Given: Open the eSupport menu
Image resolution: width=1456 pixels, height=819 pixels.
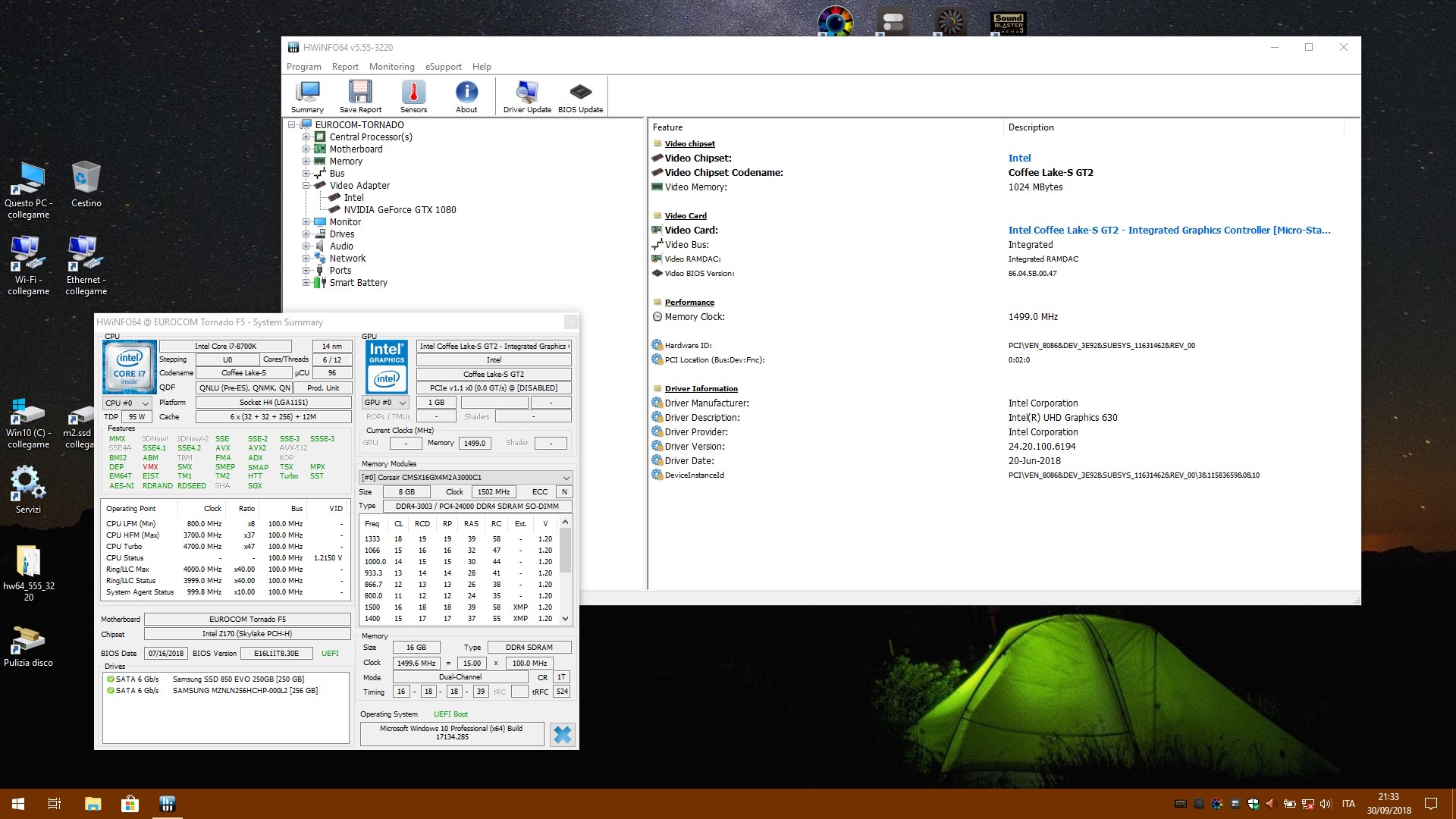Looking at the screenshot, I should pyautogui.click(x=443, y=67).
